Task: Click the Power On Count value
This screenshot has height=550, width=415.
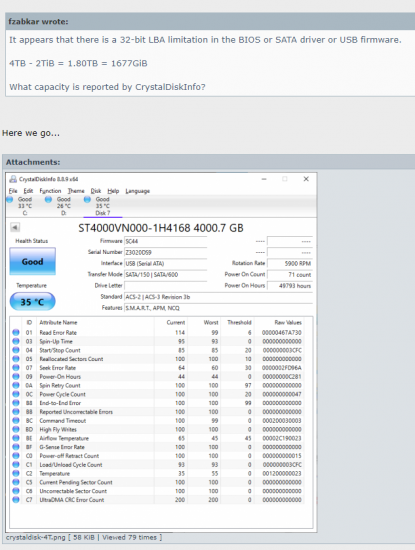Action: tap(290, 275)
